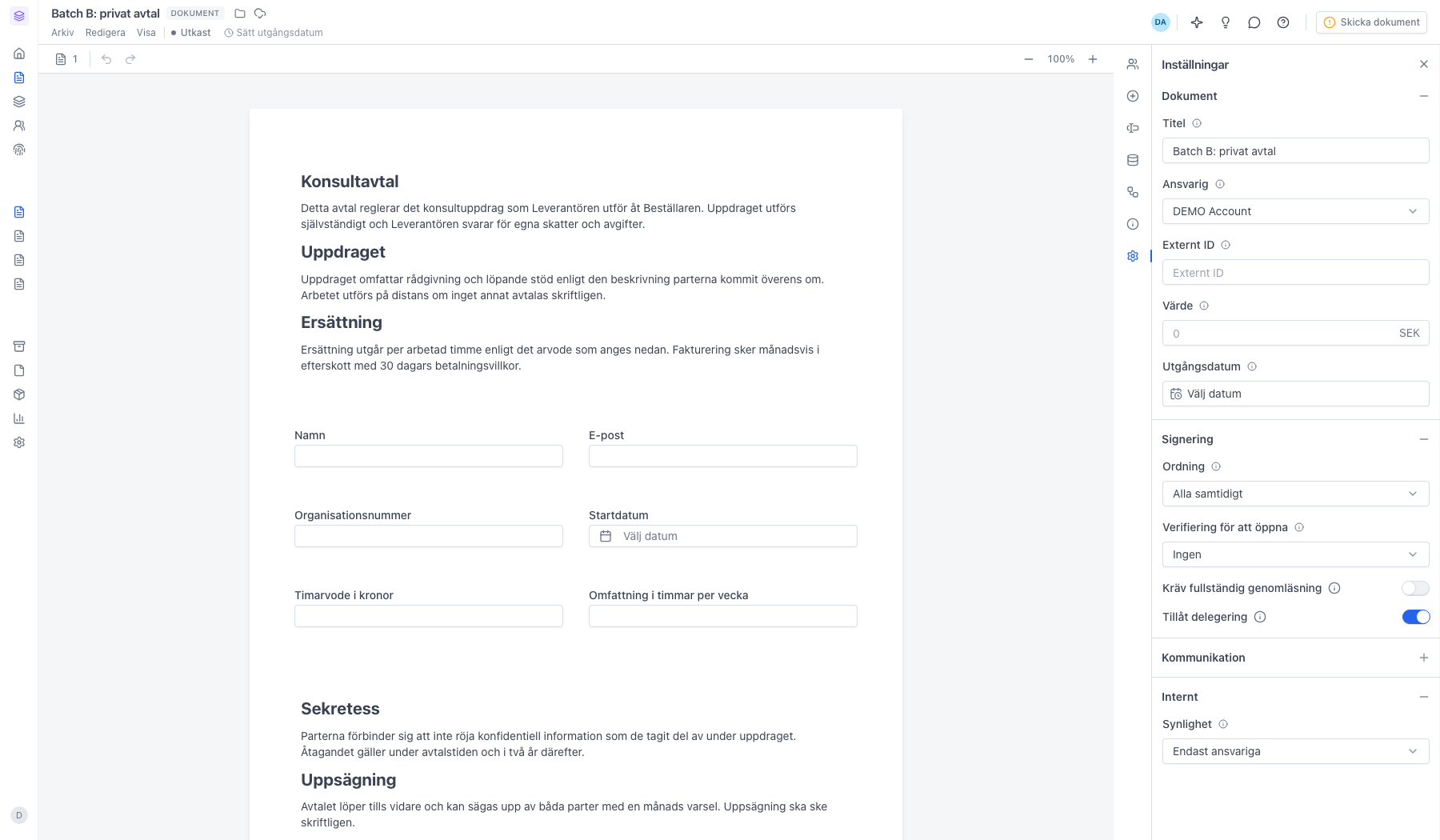Click the undo arrow in toolbar
Image resolution: width=1440 pixels, height=840 pixels.
pos(106,59)
